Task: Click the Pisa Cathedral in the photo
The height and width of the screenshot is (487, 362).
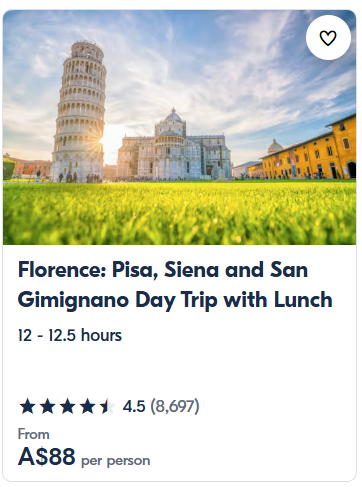Action: (x=173, y=146)
